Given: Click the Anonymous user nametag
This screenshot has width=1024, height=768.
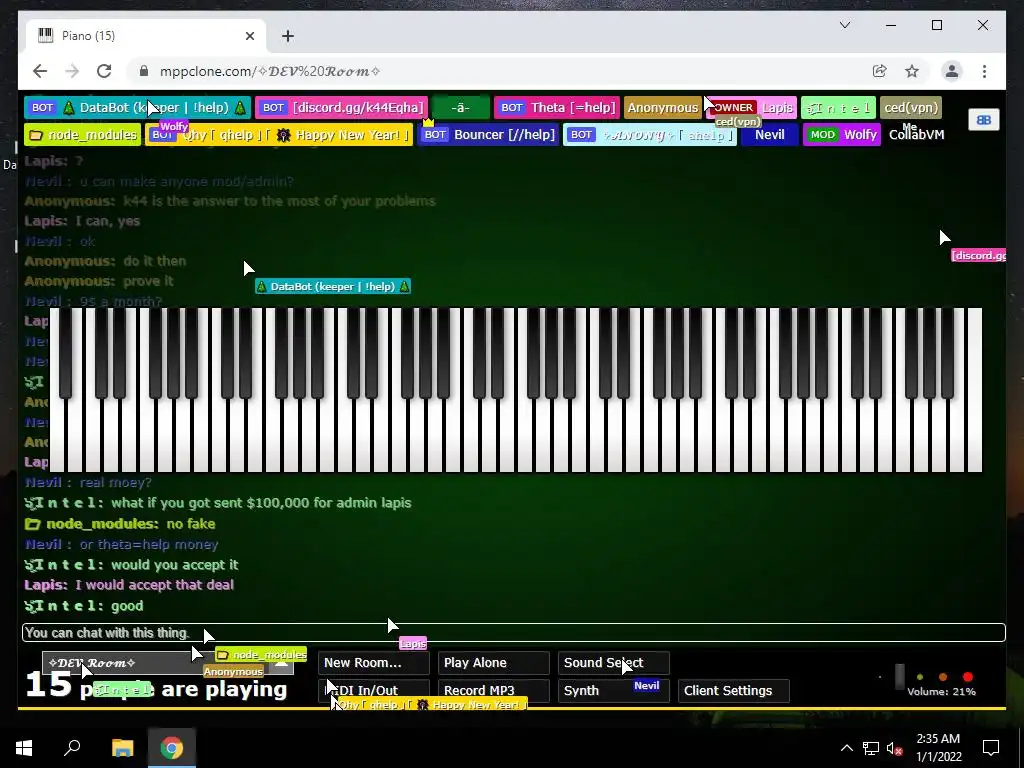Looking at the screenshot, I should point(662,108).
